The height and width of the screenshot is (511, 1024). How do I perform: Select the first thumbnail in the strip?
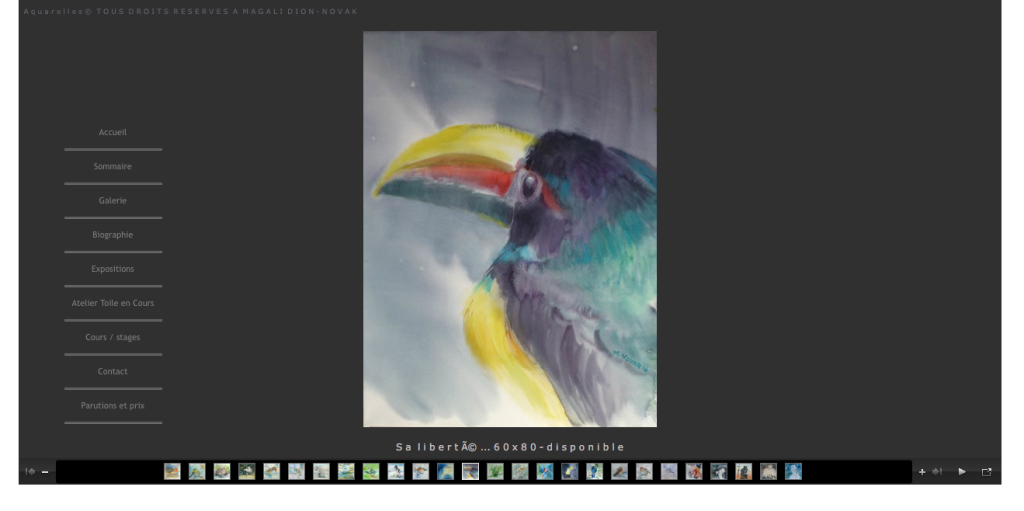pos(172,471)
